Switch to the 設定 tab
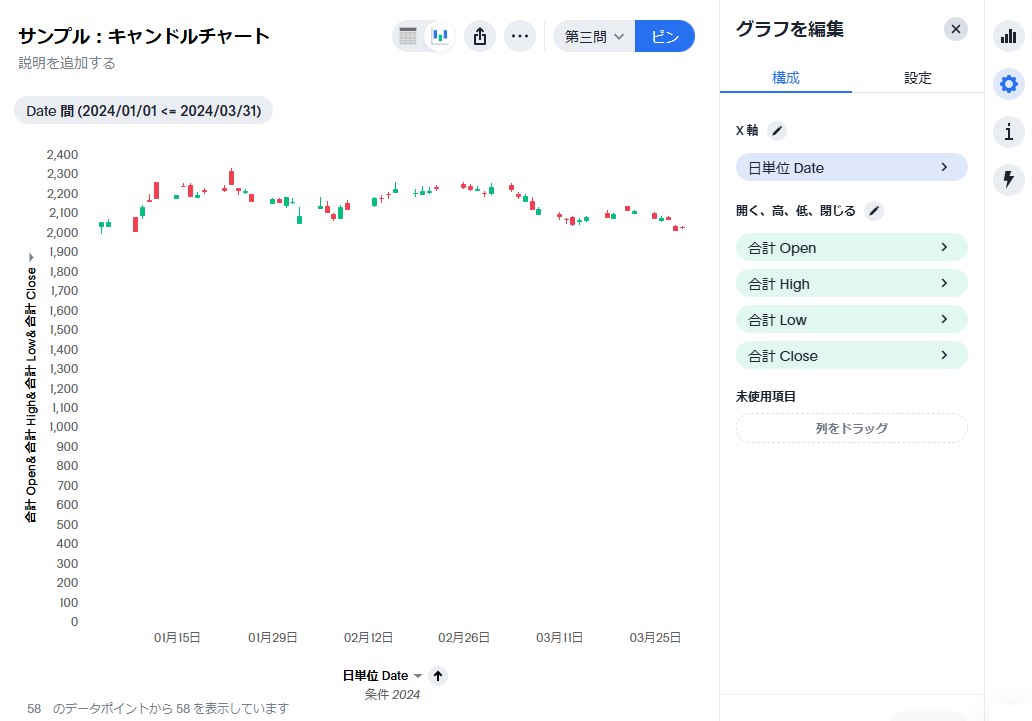Screen dimensions: 1032x721 pos(917,78)
